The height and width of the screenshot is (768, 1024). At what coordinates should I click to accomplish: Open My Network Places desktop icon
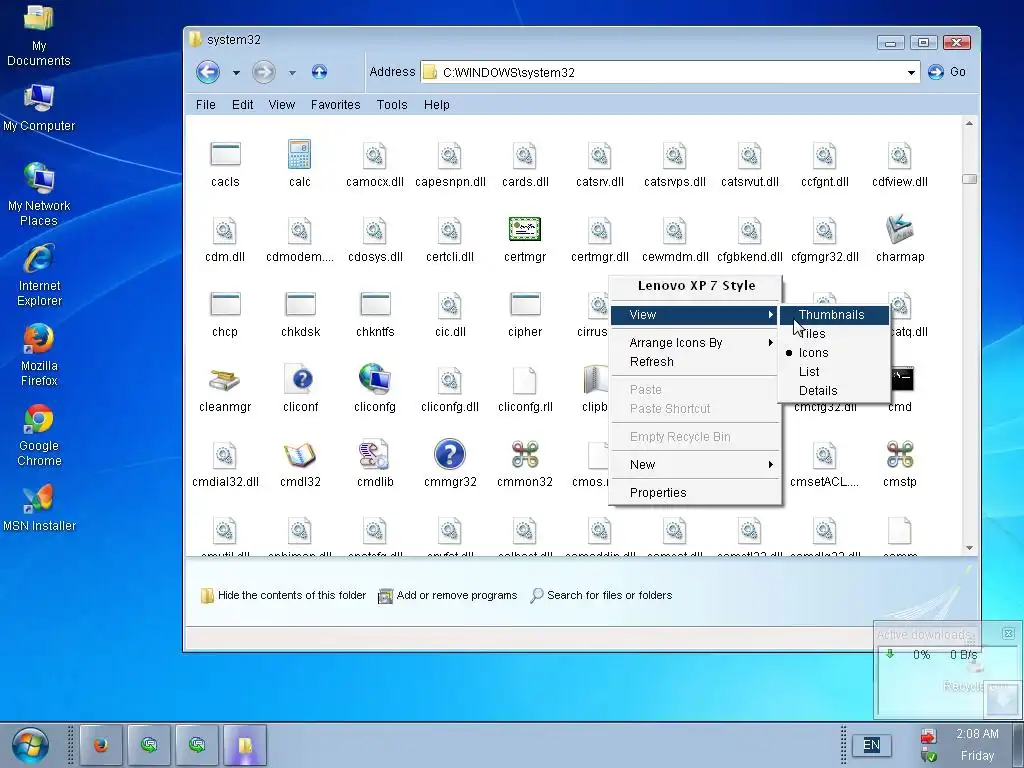[x=39, y=195]
